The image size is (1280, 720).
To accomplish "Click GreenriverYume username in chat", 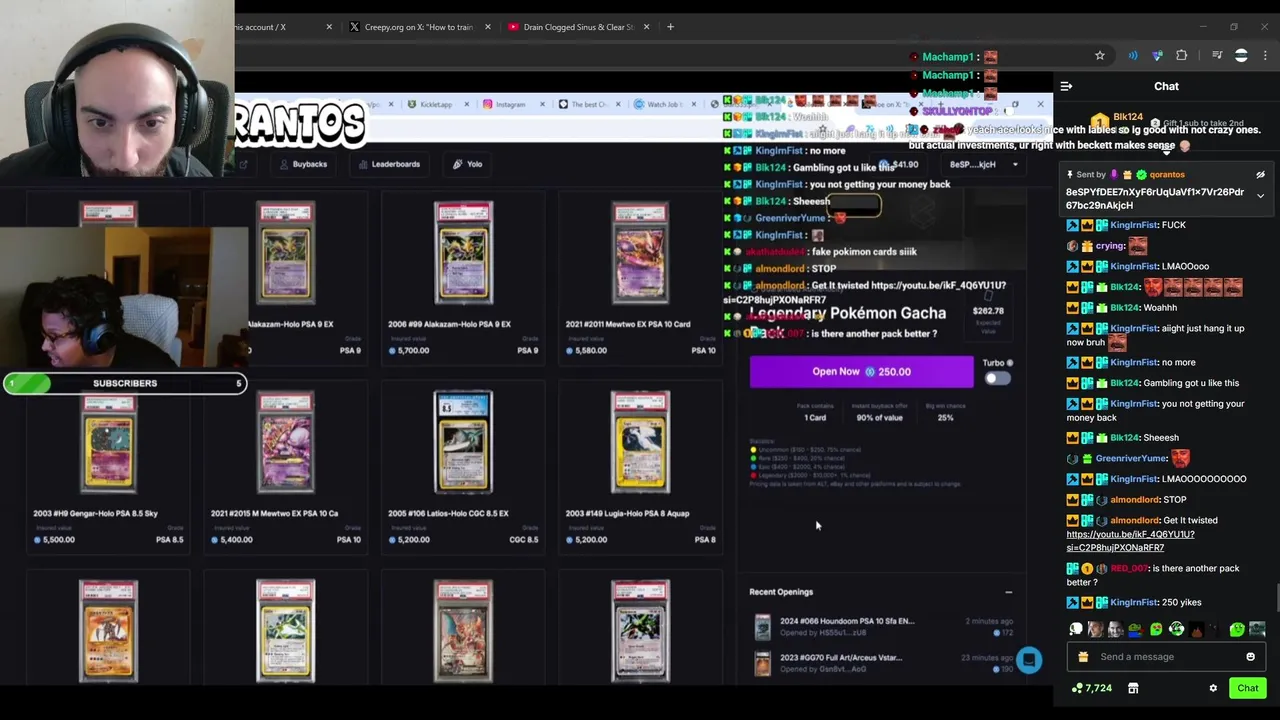I will [1132, 458].
